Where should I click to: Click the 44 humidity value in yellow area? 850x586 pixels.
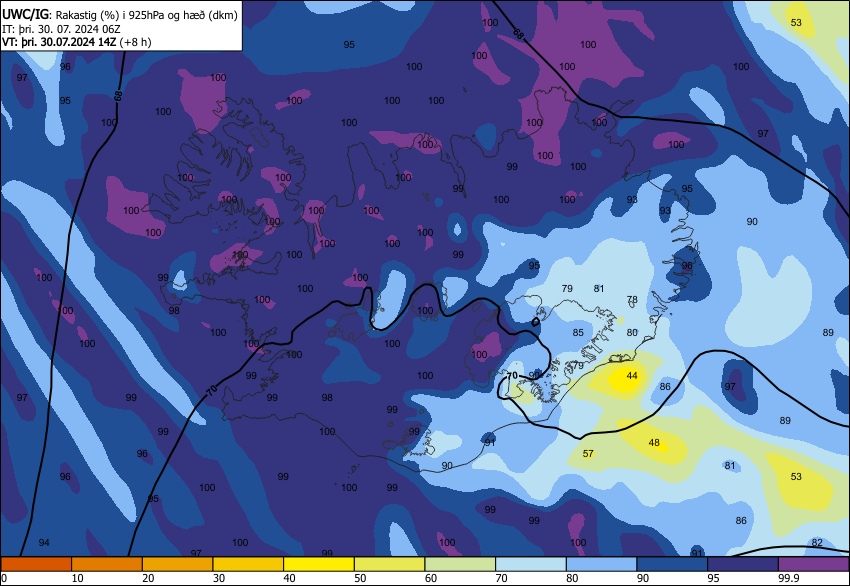click(x=632, y=375)
